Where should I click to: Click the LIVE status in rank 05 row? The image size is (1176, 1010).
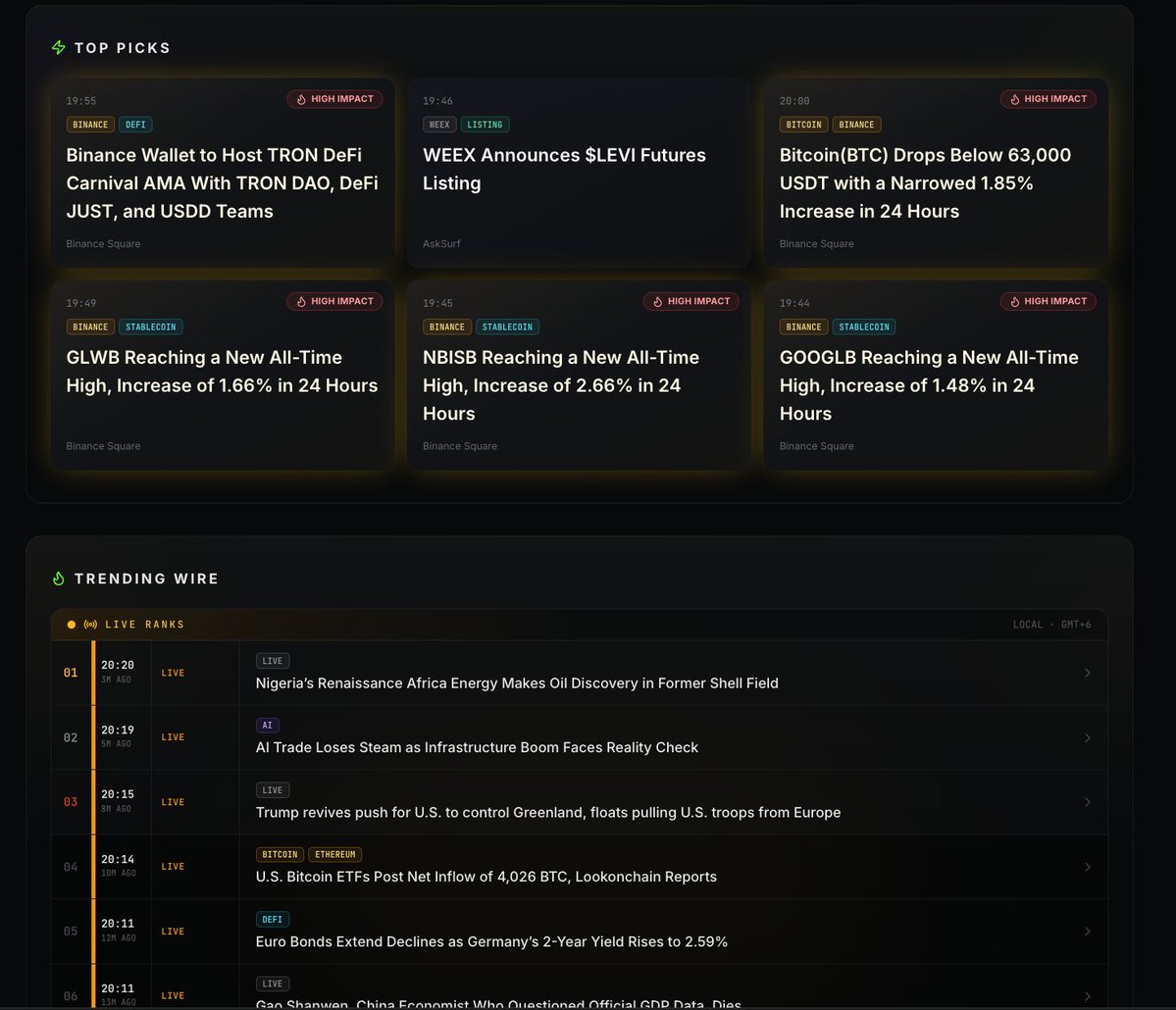[x=173, y=932]
